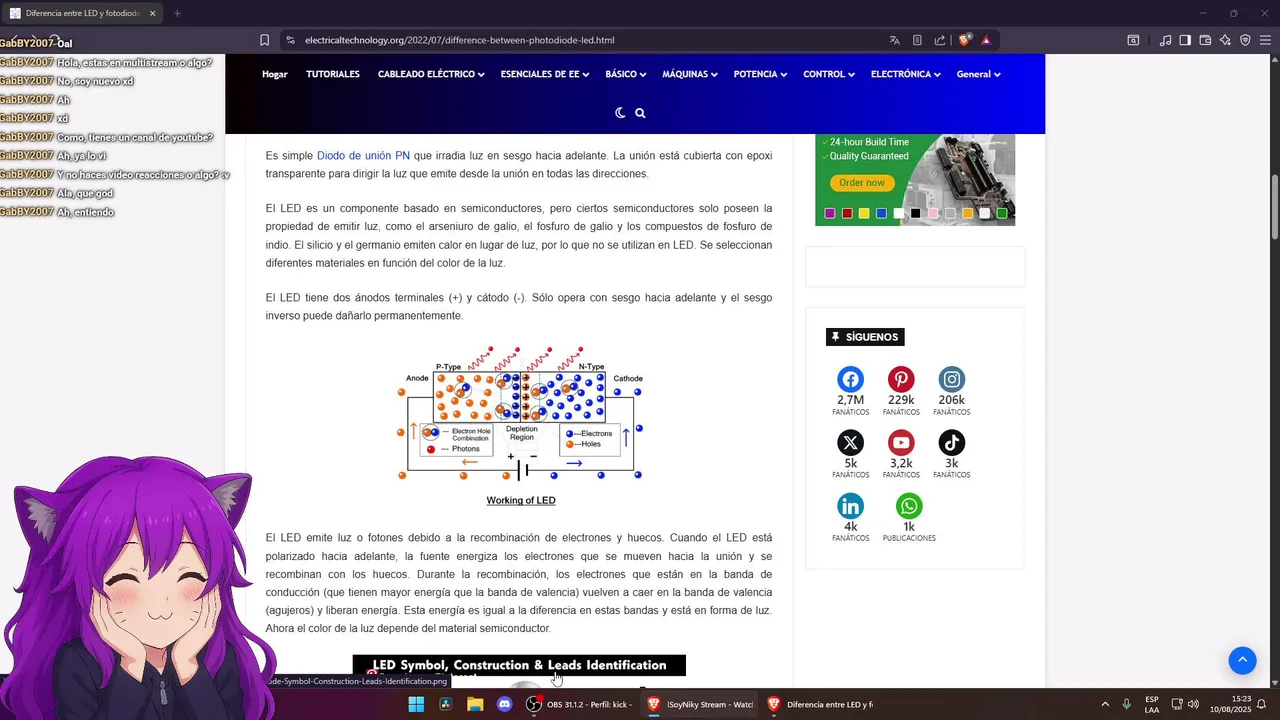The image size is (1280, 720).
Task: Open the TUTORIALES nav item
Action: pyautogui.click(x=333, y=74)
